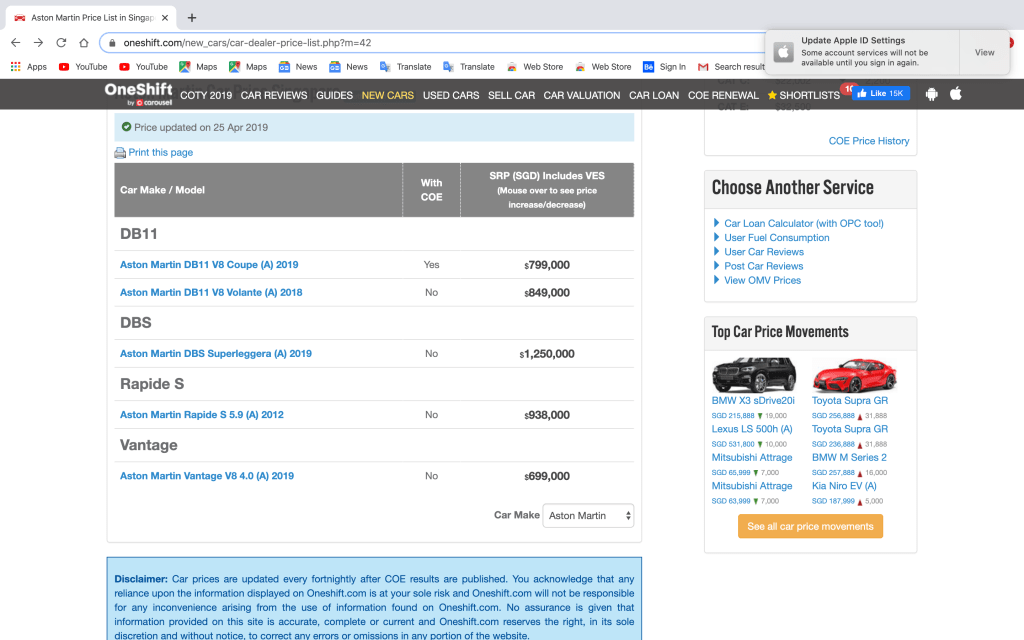Open the NEW CARS menu
1024x640 pixels.
pos(387,95)
